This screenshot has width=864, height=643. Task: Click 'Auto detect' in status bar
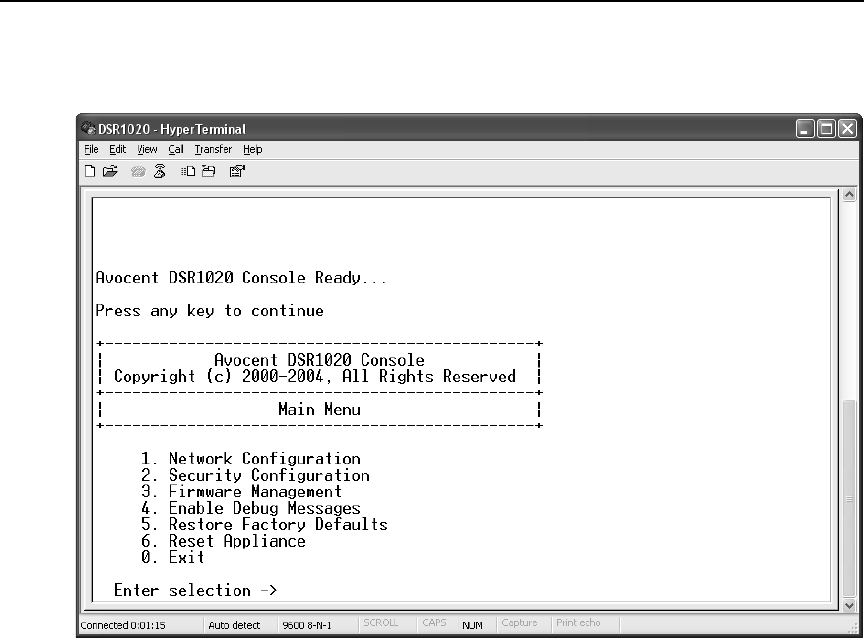point(234,625)
